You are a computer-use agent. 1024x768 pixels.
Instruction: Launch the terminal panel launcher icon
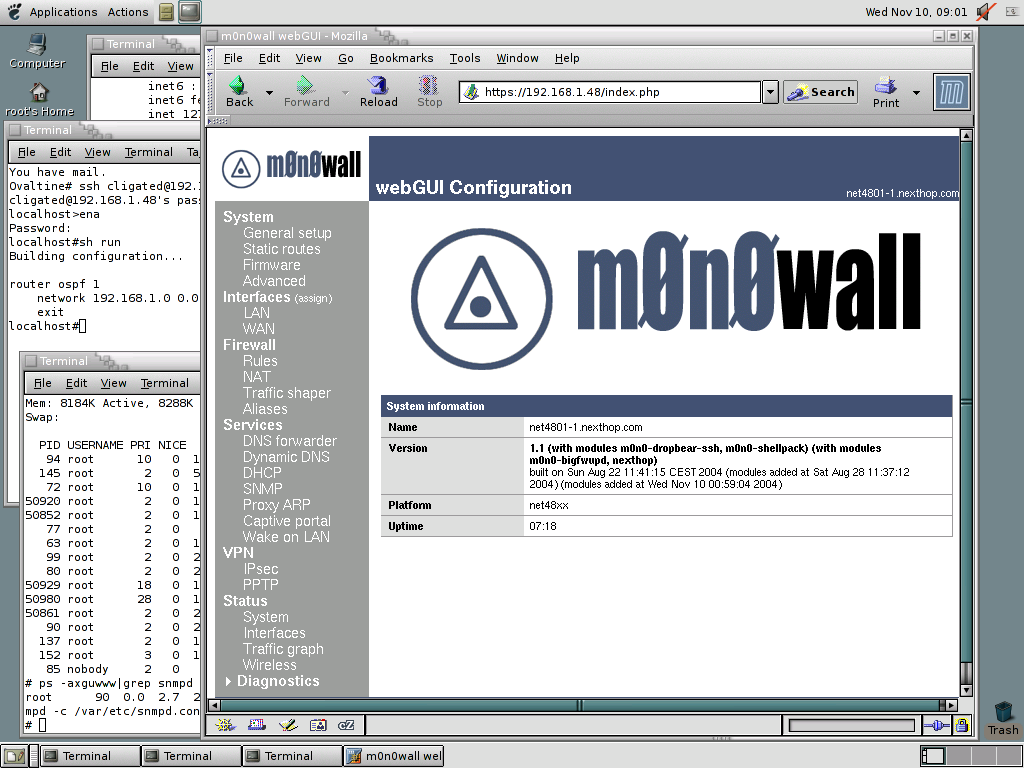click(x=190, y=12)
